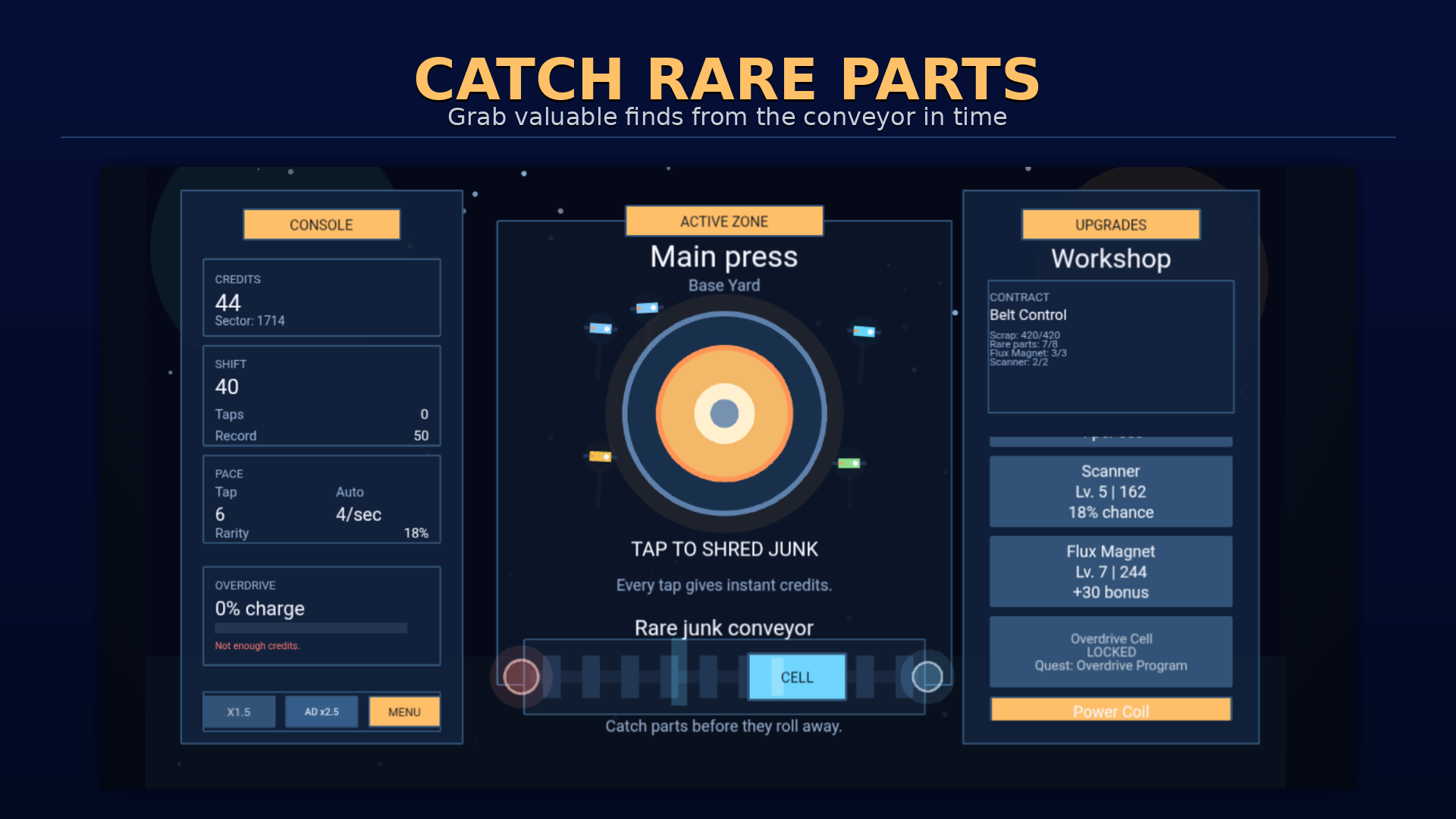Open the Overdrive Cell locked quest entry
1456x819 pixels.
[1109, 651]
